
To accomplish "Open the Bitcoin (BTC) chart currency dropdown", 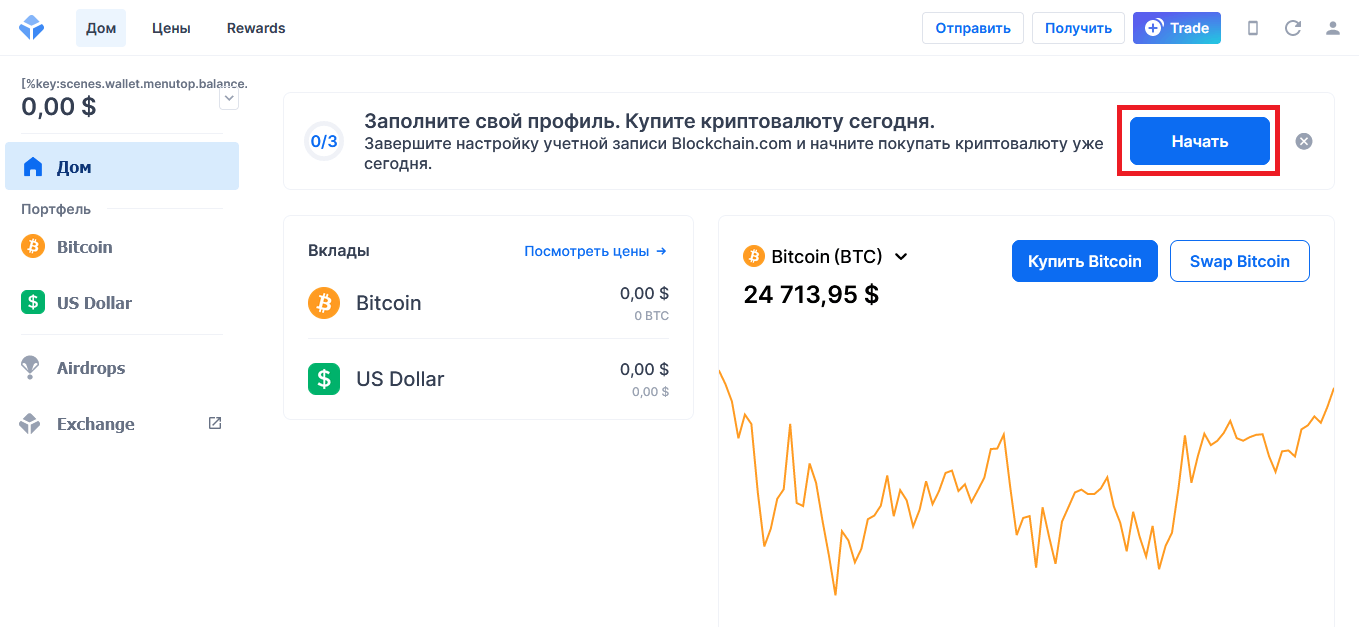I will click(900, 257).
